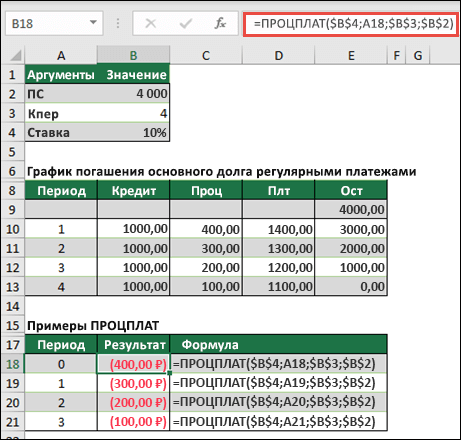Select the cell with 200,00 interest
The image size is (461, 440).
pos(206,267)
